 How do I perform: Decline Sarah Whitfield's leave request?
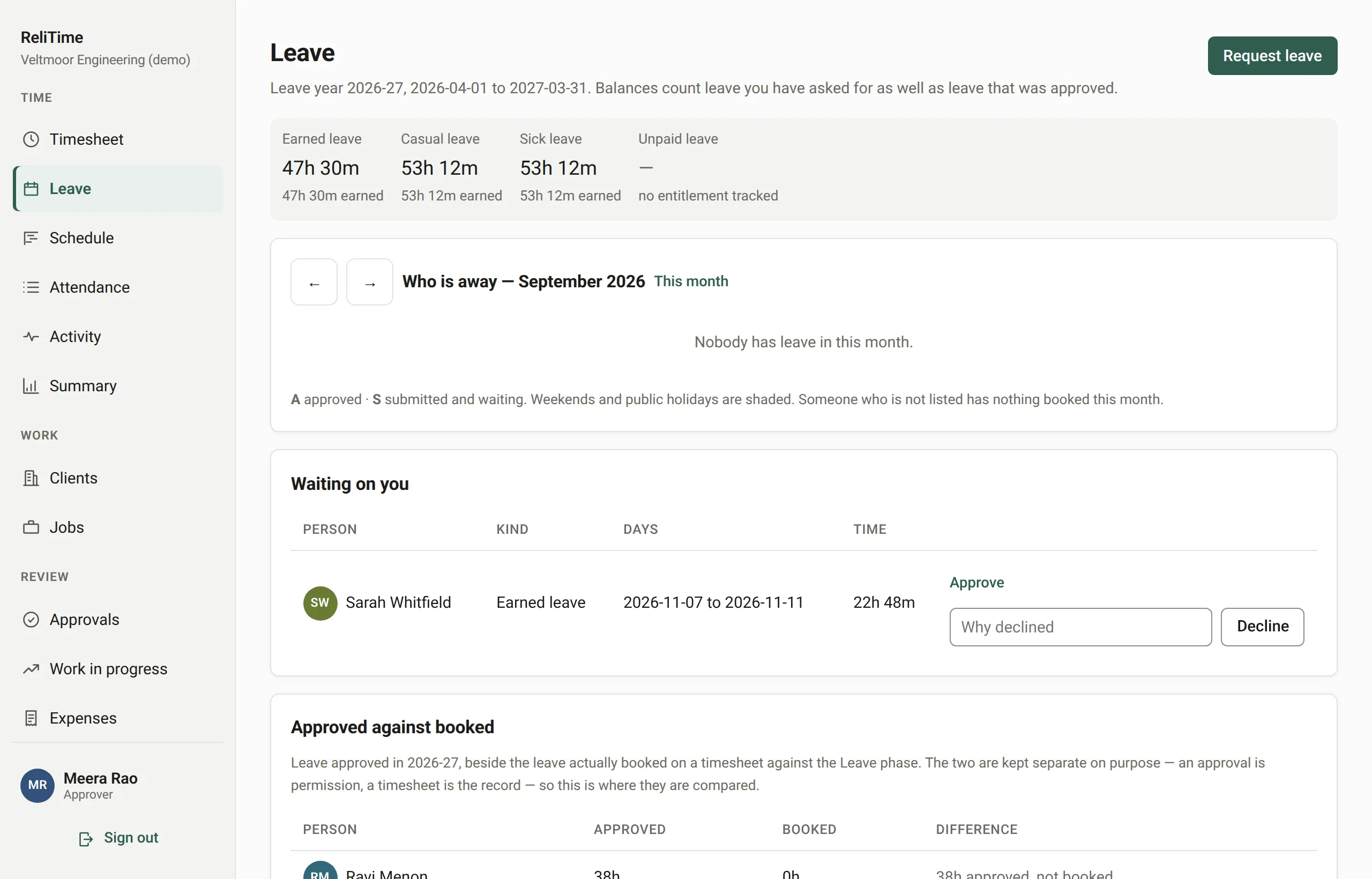(1263, 627)
